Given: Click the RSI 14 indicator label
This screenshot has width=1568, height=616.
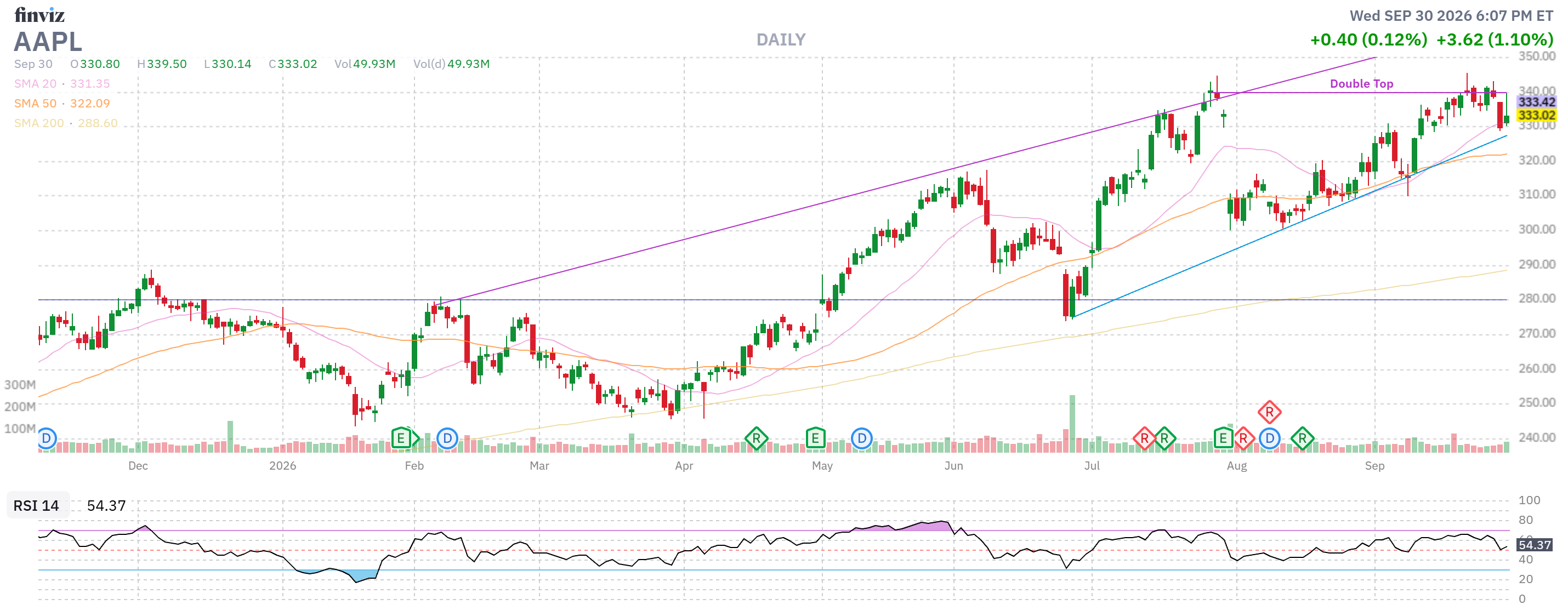Looking at the screenshot, I should (37, 506).
